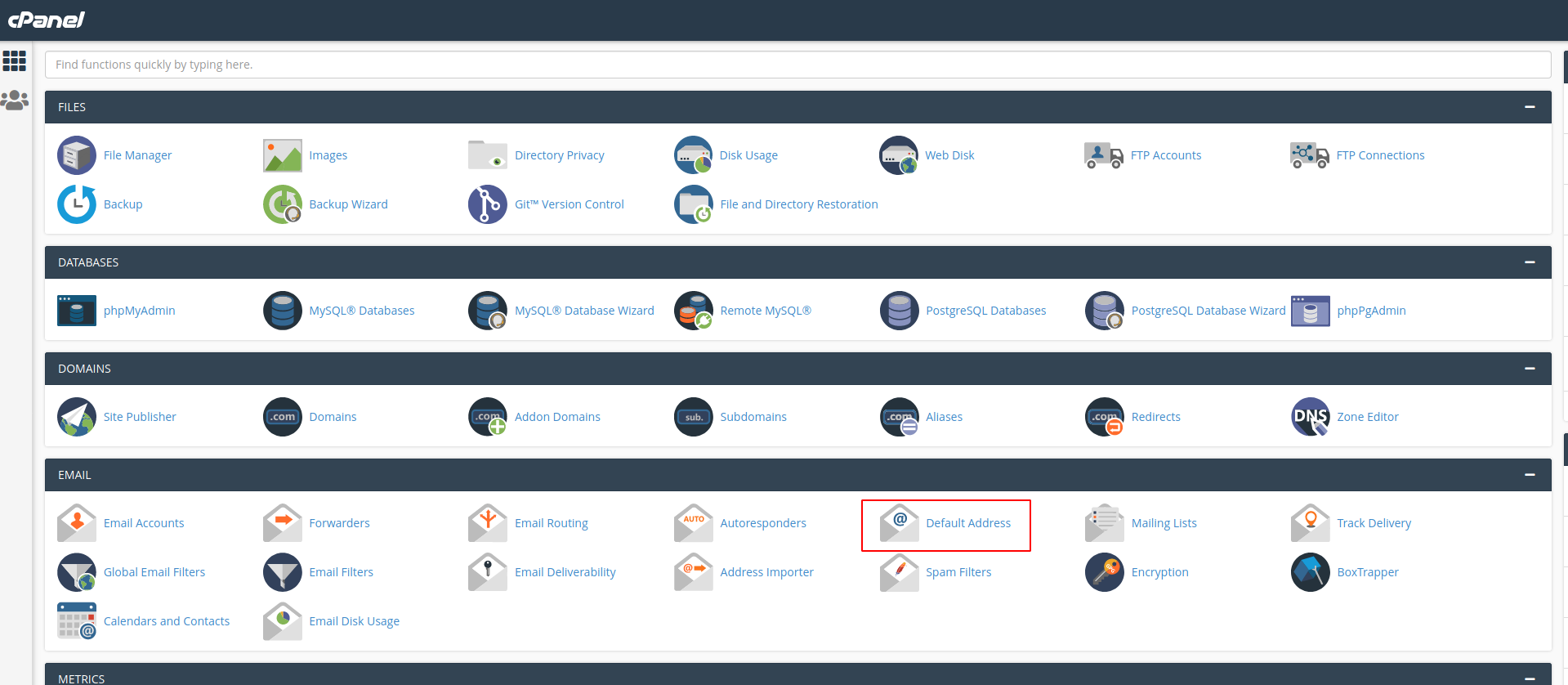Open the Email Disk Usage icon
Viewport: 1568px width, 685px height.
tap(283, 621)
